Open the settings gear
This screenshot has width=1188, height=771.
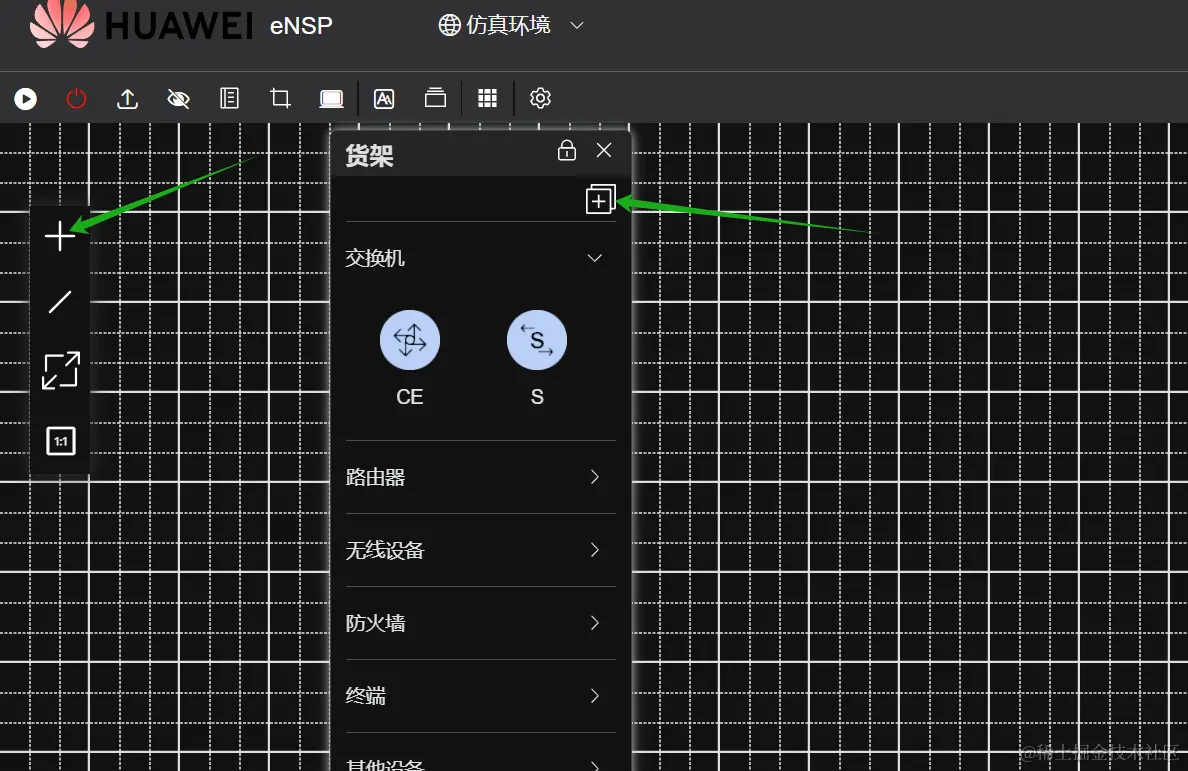coord(540,98)
